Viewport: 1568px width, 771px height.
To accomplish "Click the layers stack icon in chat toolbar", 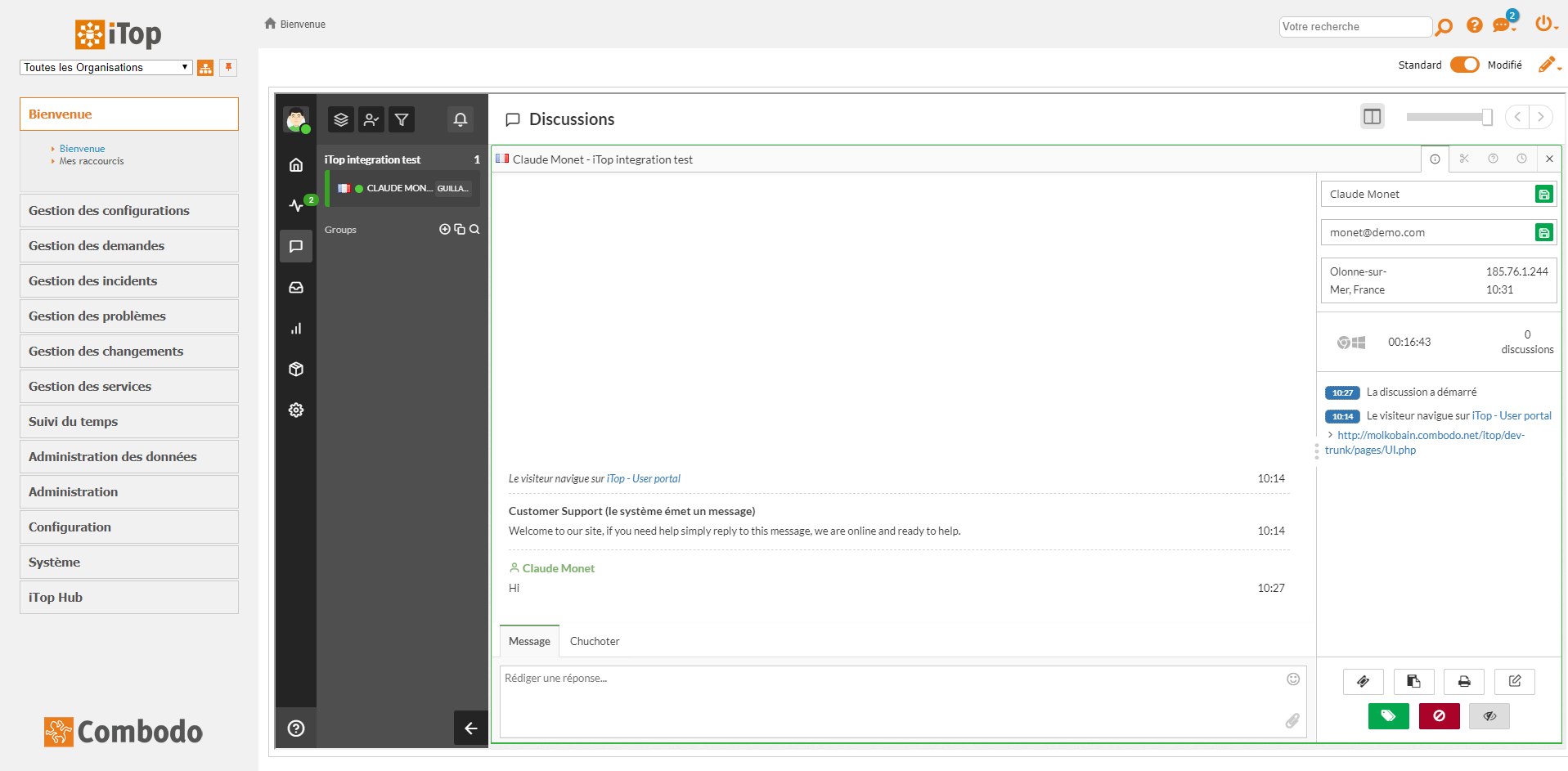I will tap(341, 119).
